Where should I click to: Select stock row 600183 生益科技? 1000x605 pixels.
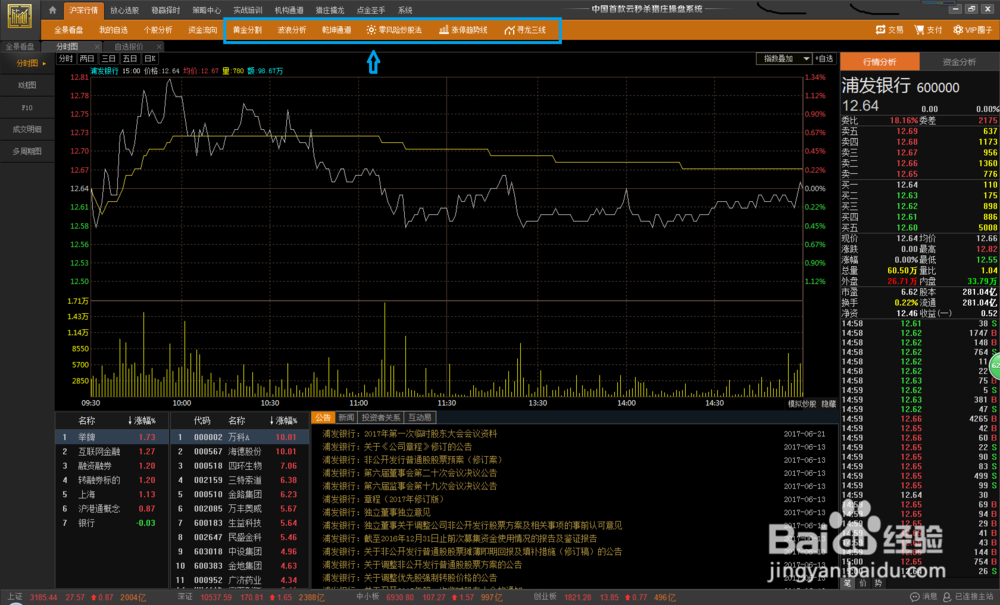tap(240, 523)
